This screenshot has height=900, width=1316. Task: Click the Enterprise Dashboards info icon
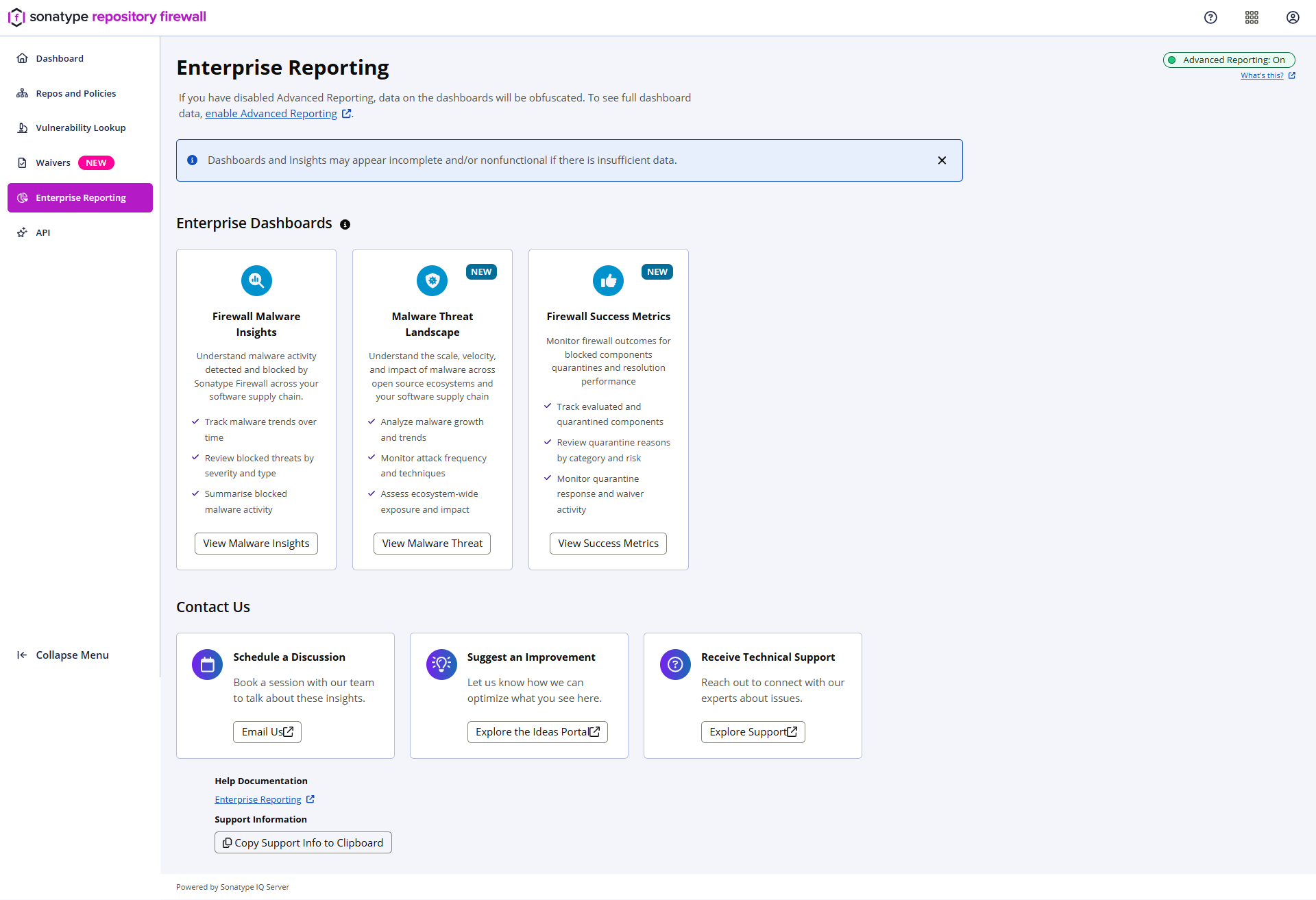(345, 225)
